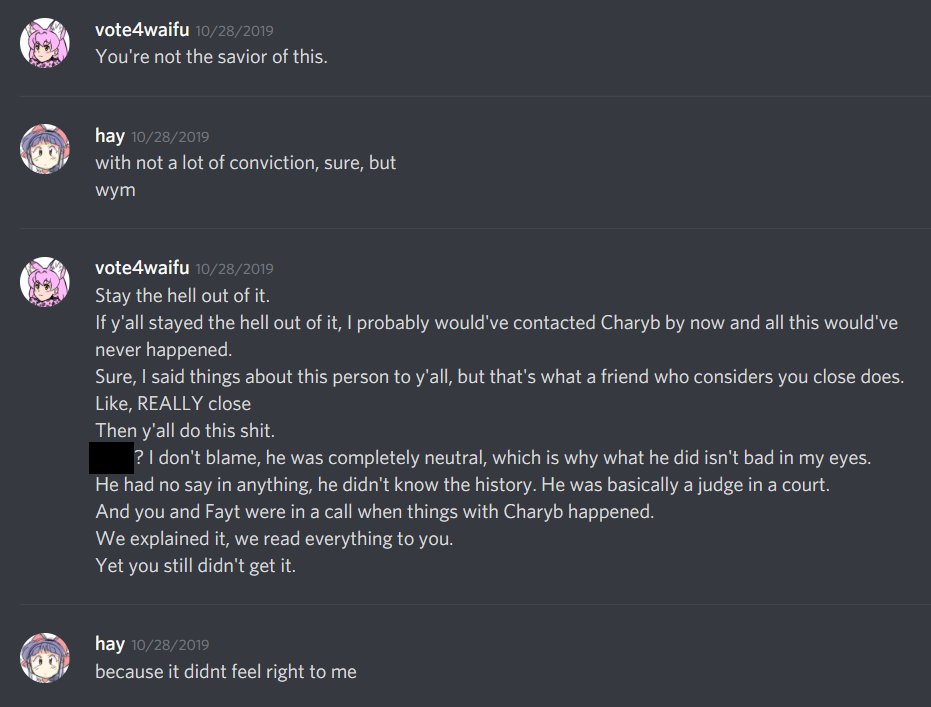Select the line "Yet you still didn't get it."
Image resolution: width=931 pixels, height=707 pixels.
coord(194,566)
